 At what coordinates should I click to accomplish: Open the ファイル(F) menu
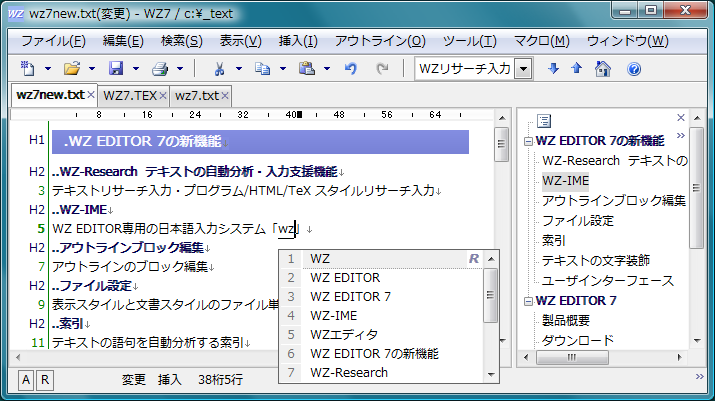(53, 41)
